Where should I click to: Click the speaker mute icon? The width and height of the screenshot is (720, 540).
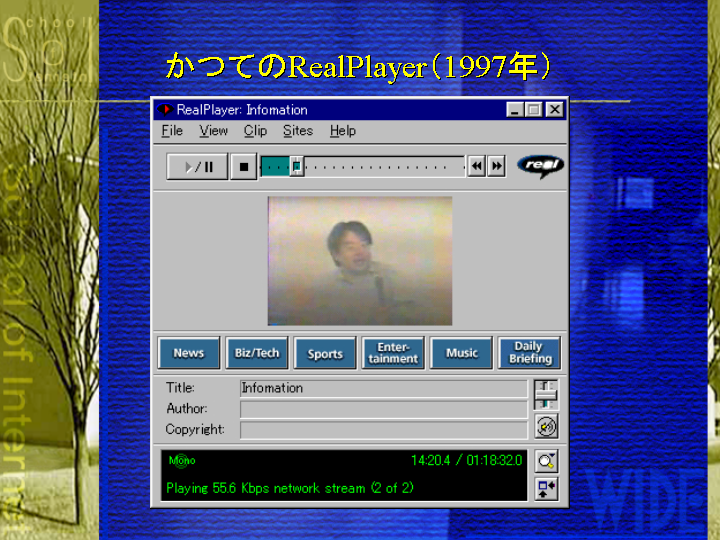546,427
